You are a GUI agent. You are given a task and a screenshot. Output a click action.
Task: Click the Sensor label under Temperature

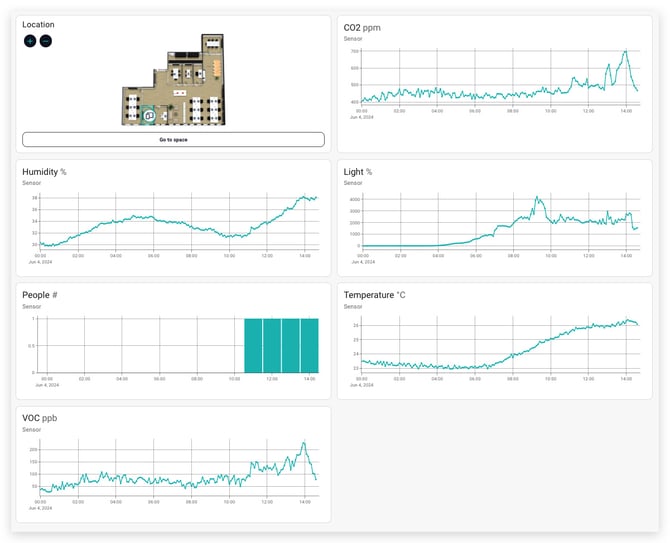353,306
